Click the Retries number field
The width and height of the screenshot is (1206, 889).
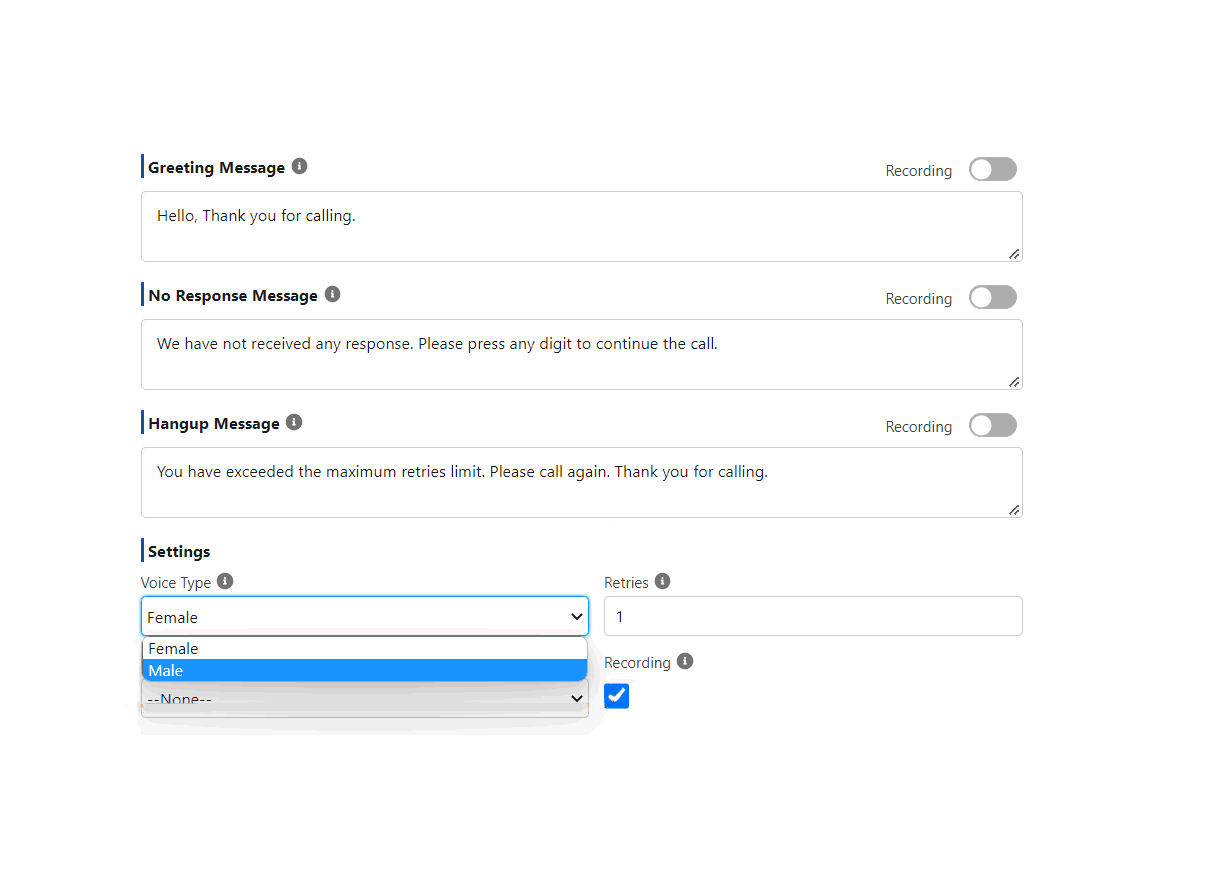[813, 616]
